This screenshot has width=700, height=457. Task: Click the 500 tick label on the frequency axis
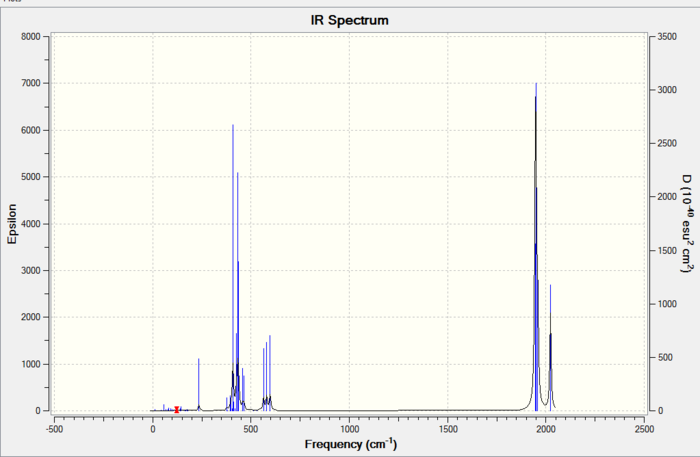click(x=250, y=429)
